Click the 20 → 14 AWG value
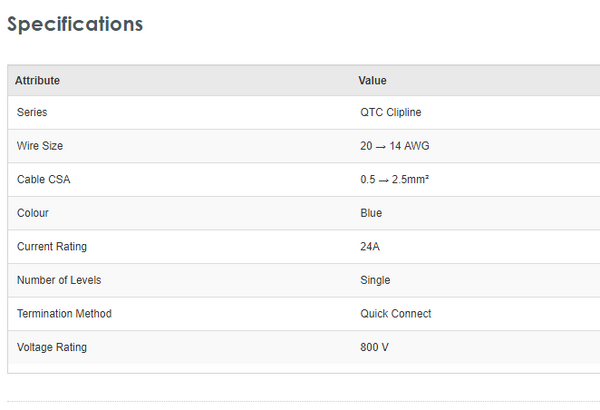The image size is (600, 410). click(x=395, y=146)
